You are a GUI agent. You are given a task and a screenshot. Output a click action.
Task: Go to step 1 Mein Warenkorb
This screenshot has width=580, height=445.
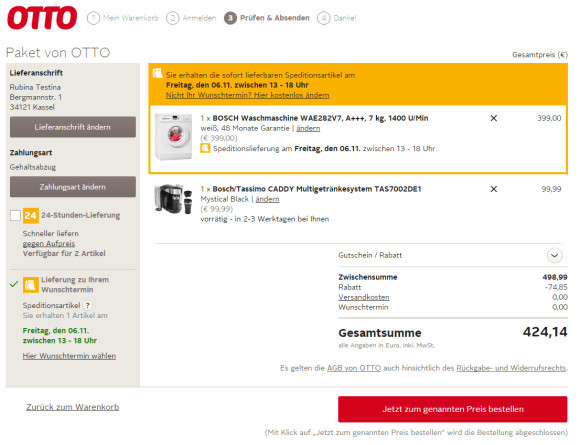(x=123, y=18)
